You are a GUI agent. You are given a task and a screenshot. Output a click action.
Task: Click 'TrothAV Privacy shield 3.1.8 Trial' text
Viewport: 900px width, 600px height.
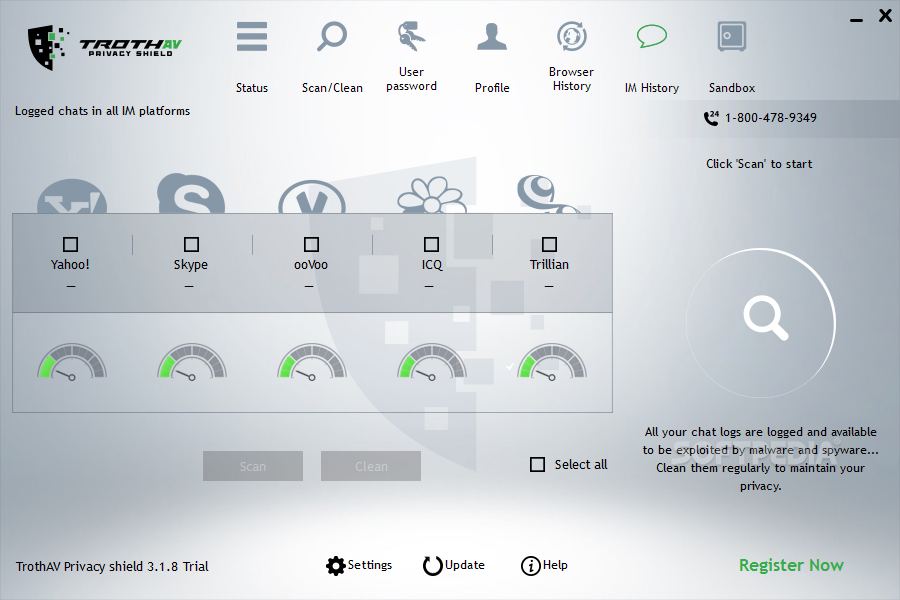112,567
